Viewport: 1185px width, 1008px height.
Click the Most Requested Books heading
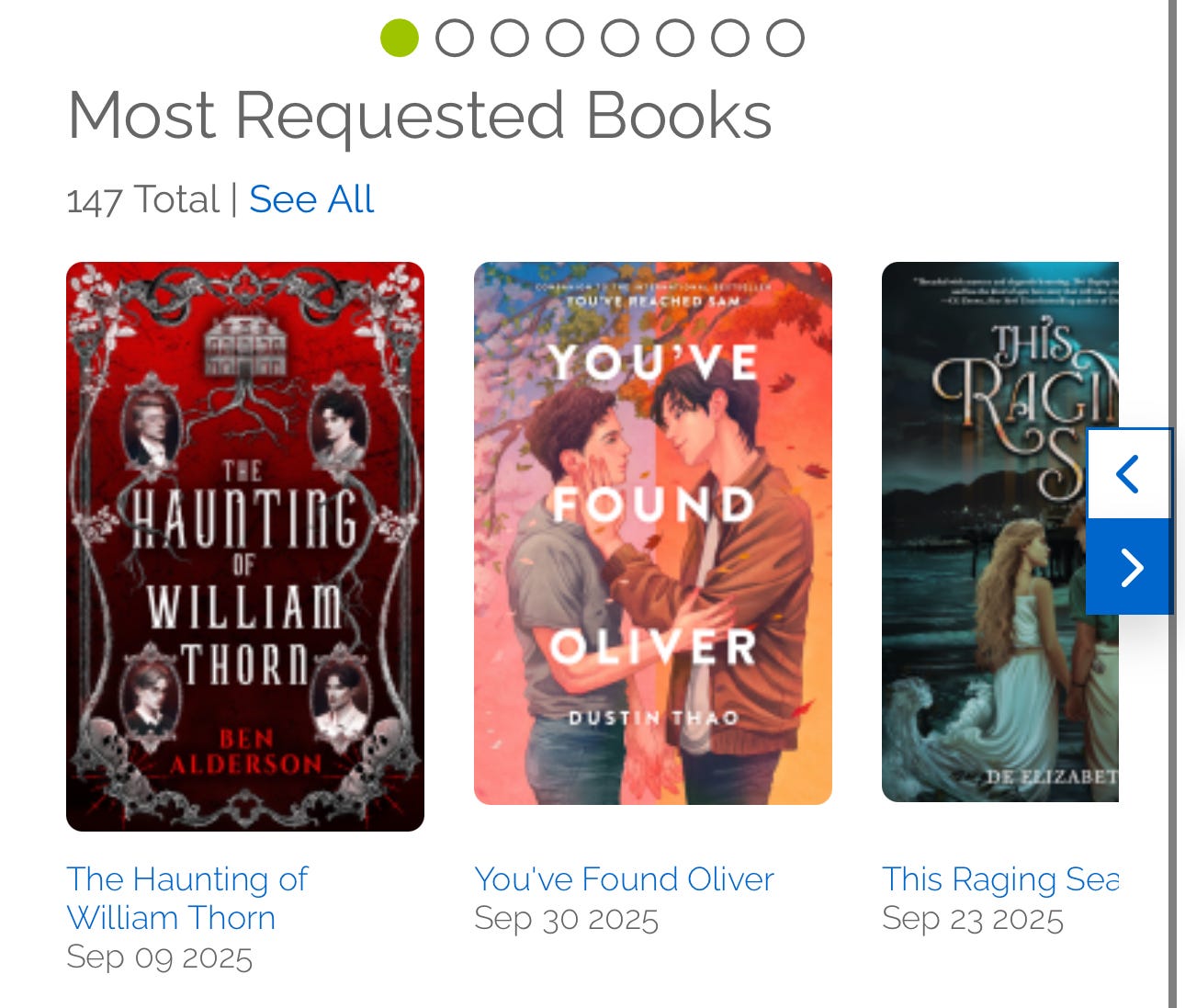[420, 116]
